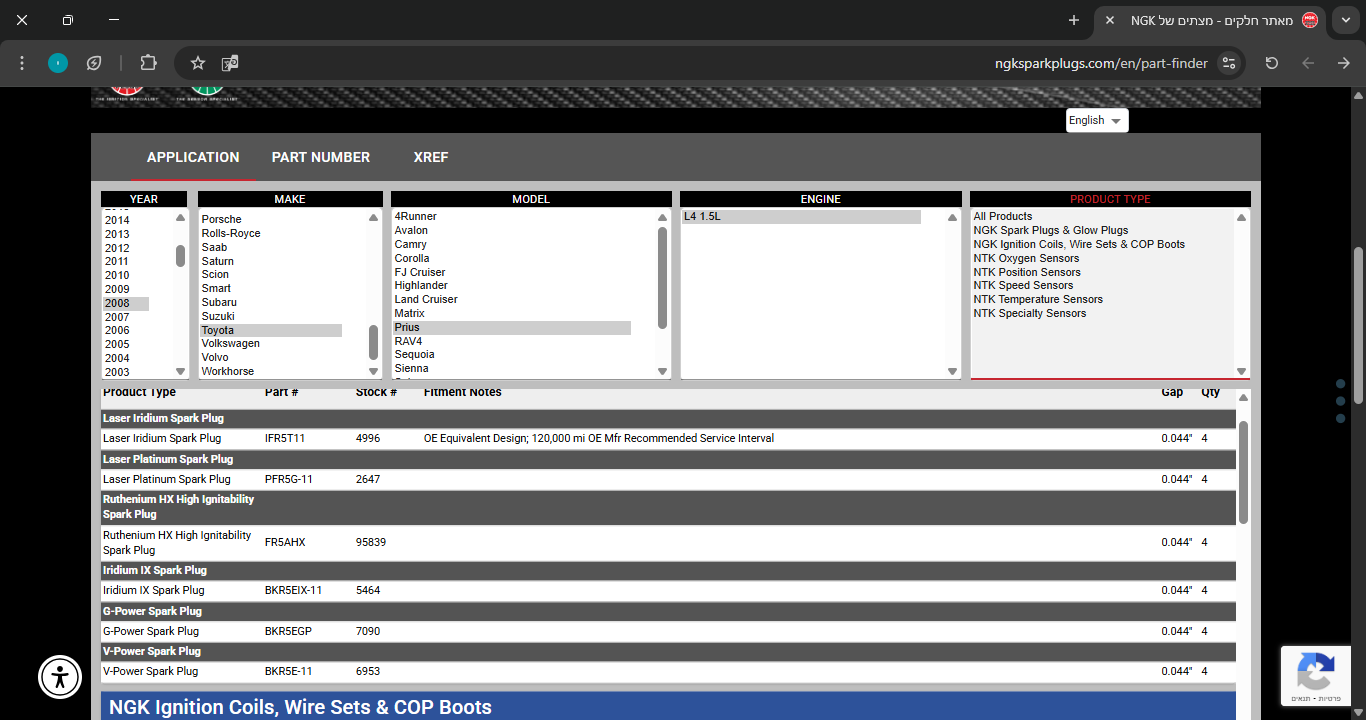
Task: Choose NGK Spark Plugs & Glow Plugs
Action: 1050,230
